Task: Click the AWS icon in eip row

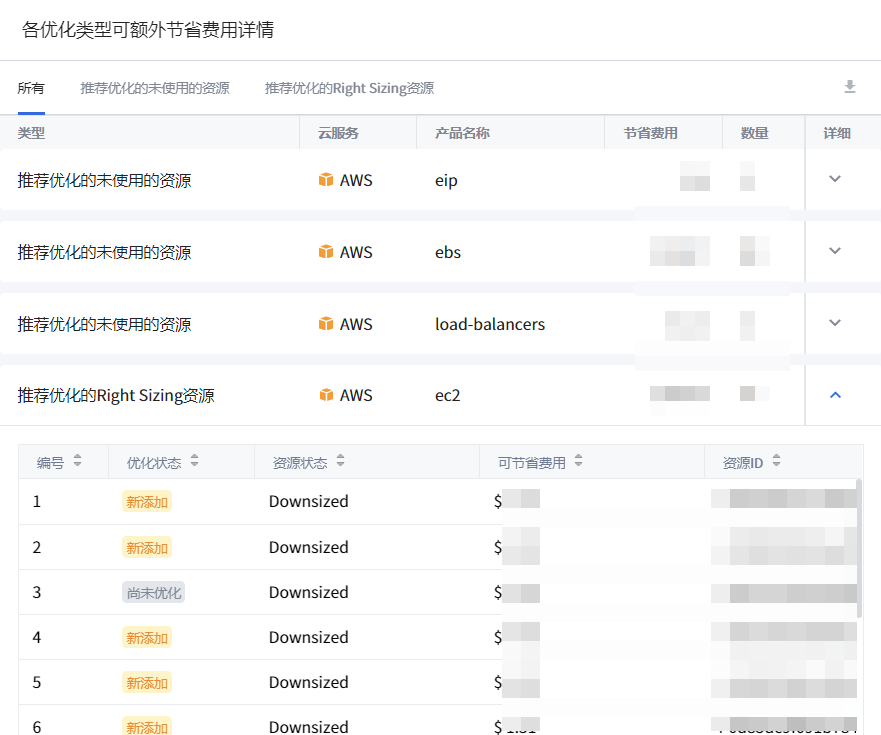Action: [326, 180]
